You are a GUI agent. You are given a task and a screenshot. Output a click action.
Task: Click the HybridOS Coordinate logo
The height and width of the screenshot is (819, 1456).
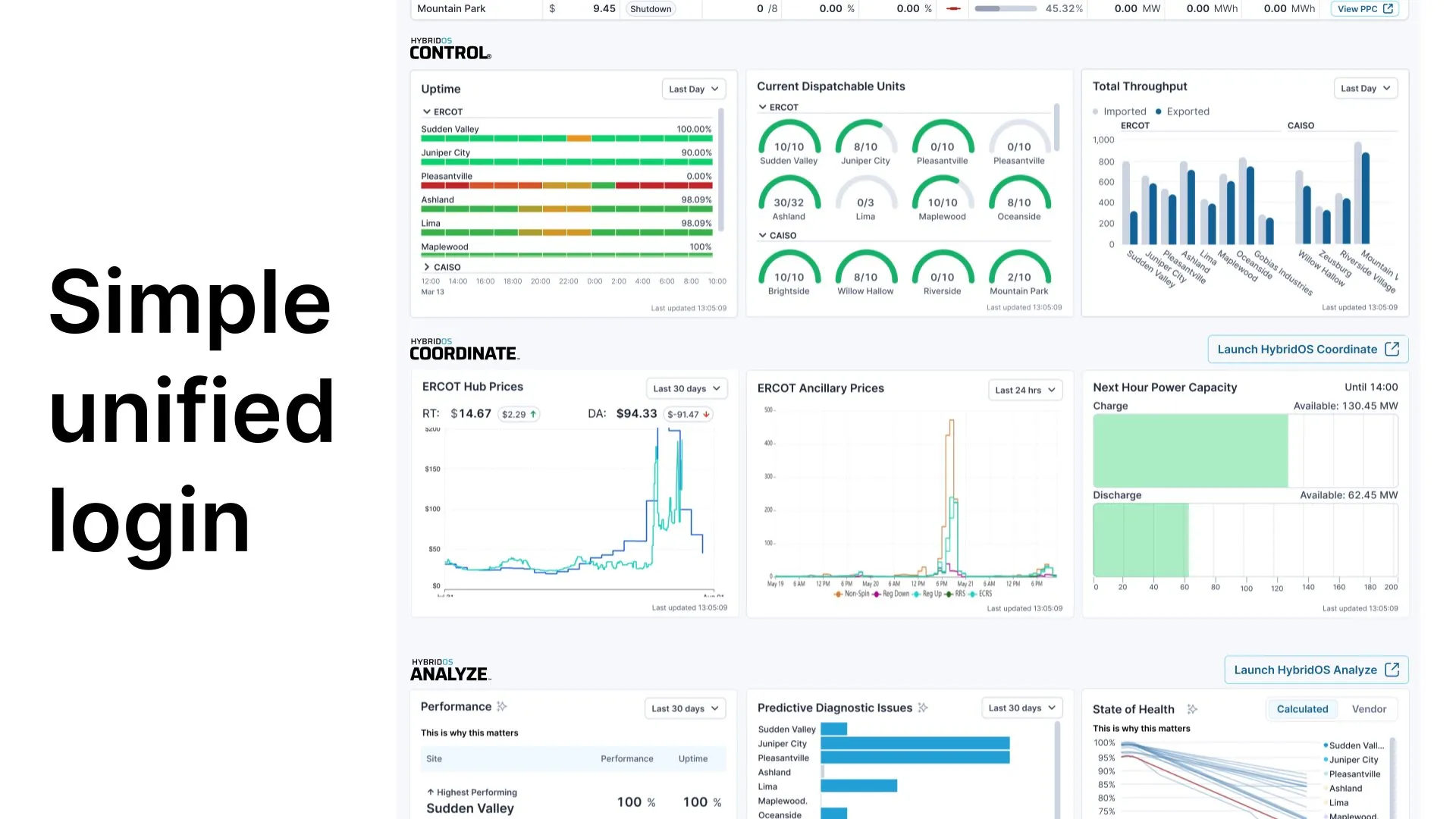coord(464,350)
